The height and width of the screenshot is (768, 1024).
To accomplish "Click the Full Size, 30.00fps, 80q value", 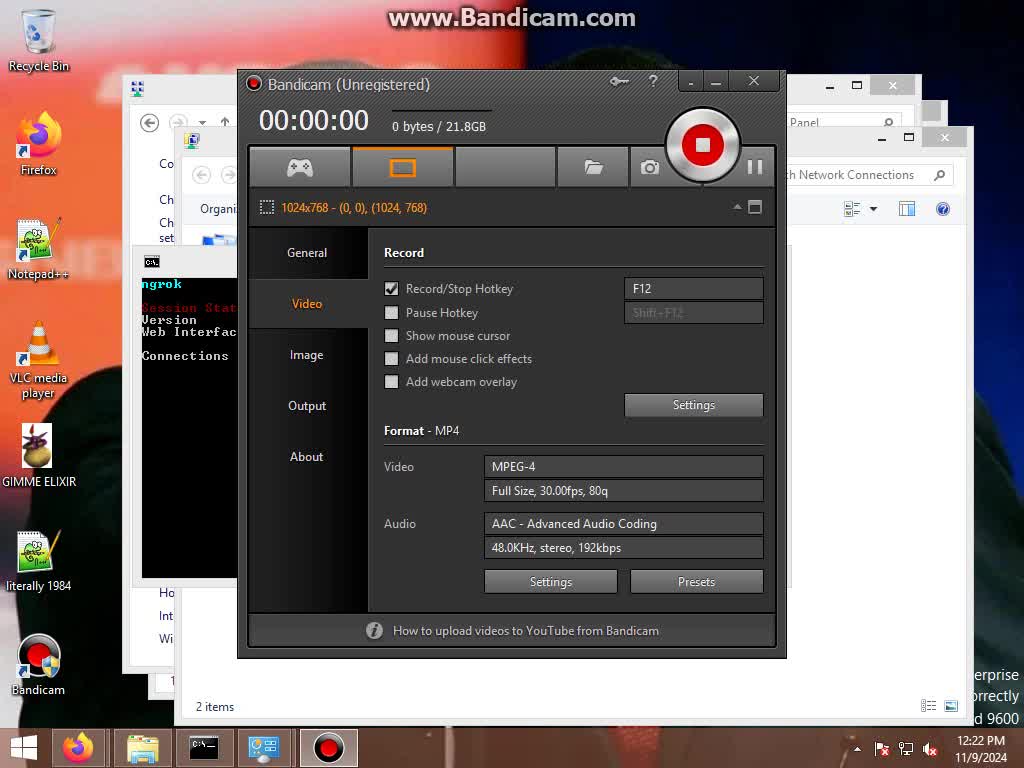I will pos(624,490).
